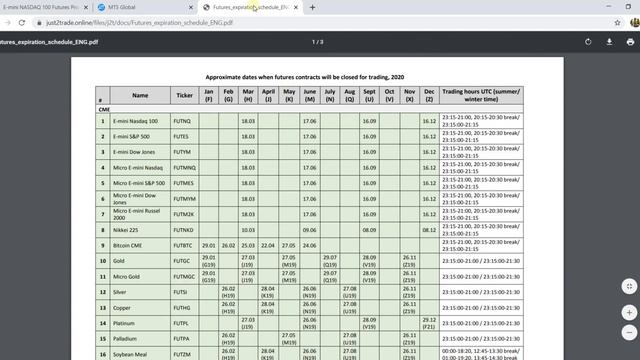
Task: Click the FUTSI ticker cell
Action: coord(184,292)
